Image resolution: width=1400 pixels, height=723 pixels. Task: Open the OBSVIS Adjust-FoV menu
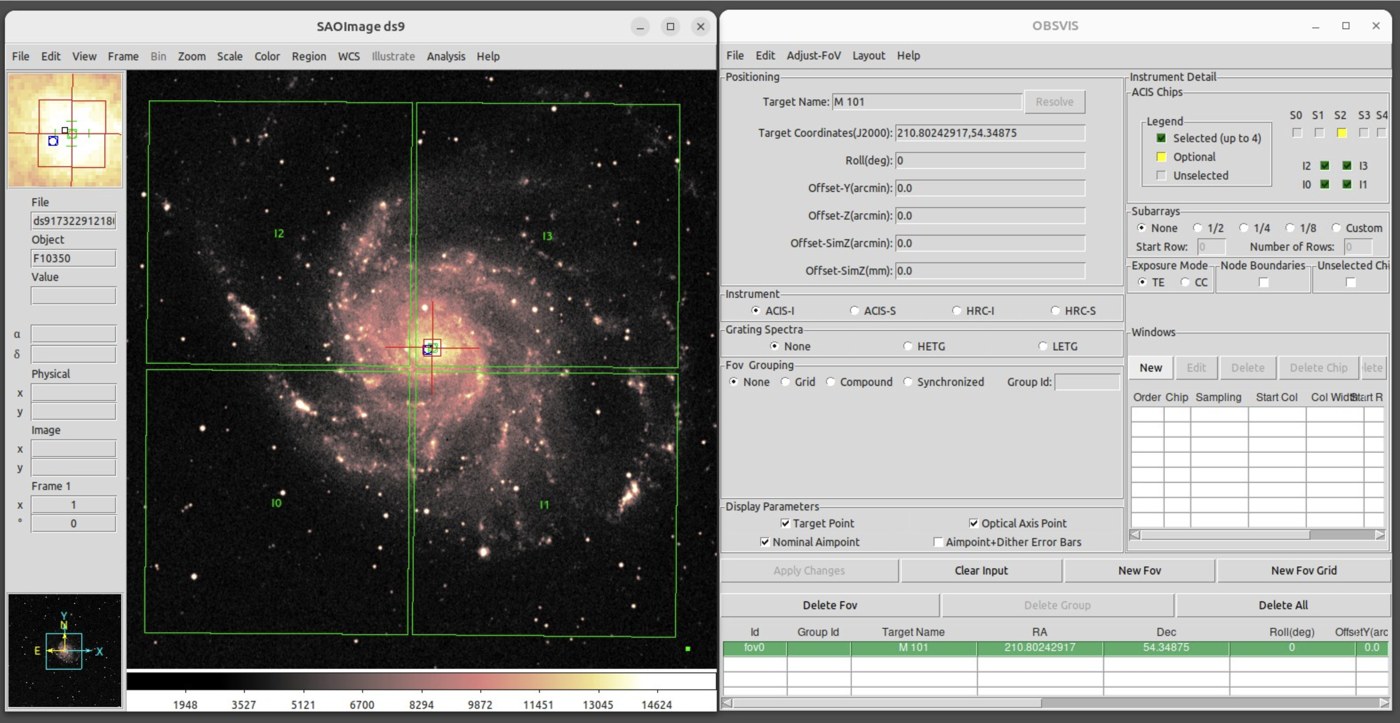[x=813, y=55]
